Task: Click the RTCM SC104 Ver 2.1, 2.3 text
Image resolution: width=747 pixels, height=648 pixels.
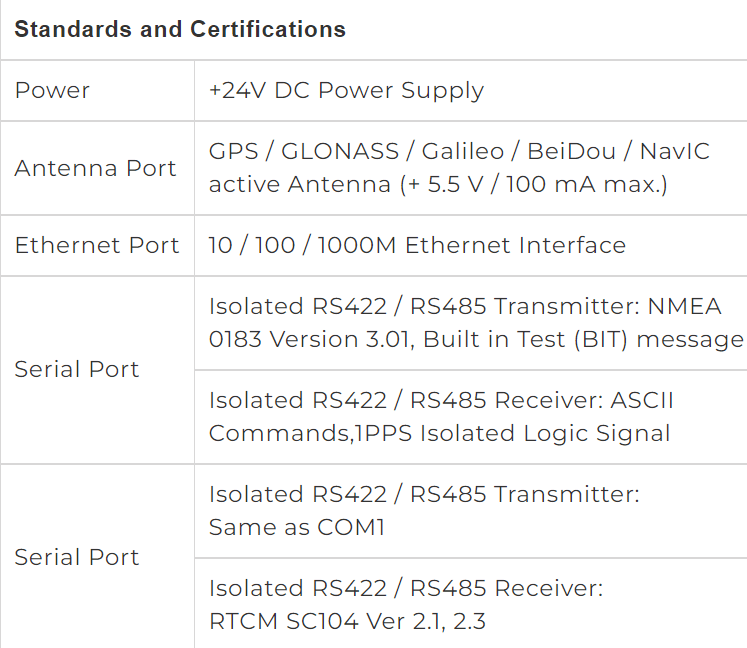Action: pyautogui.click(x=347, y=621)
